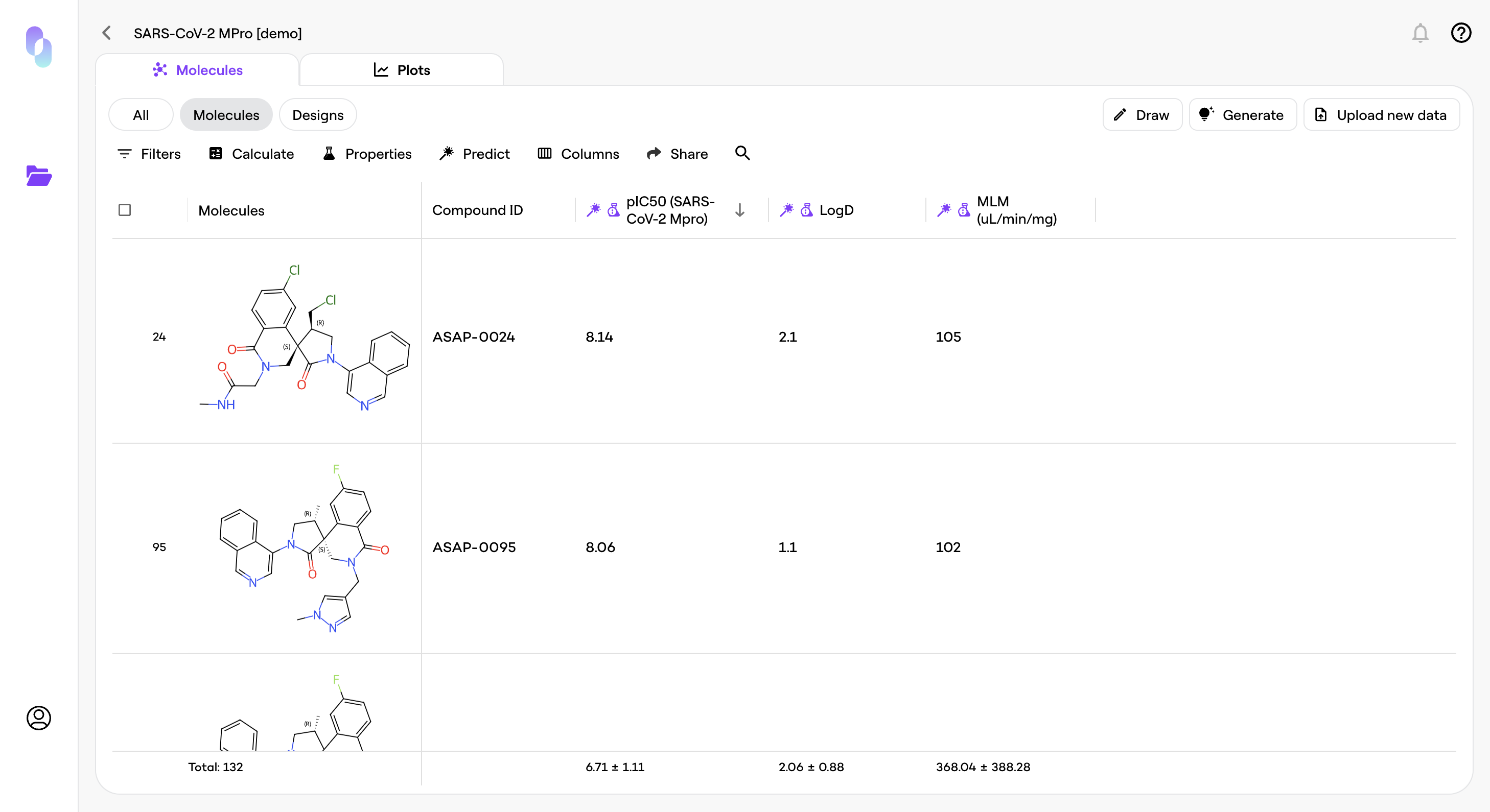Screen dimensions: 1490x812
Task: Switch to the Plots tab
Action: coord(402,70)
